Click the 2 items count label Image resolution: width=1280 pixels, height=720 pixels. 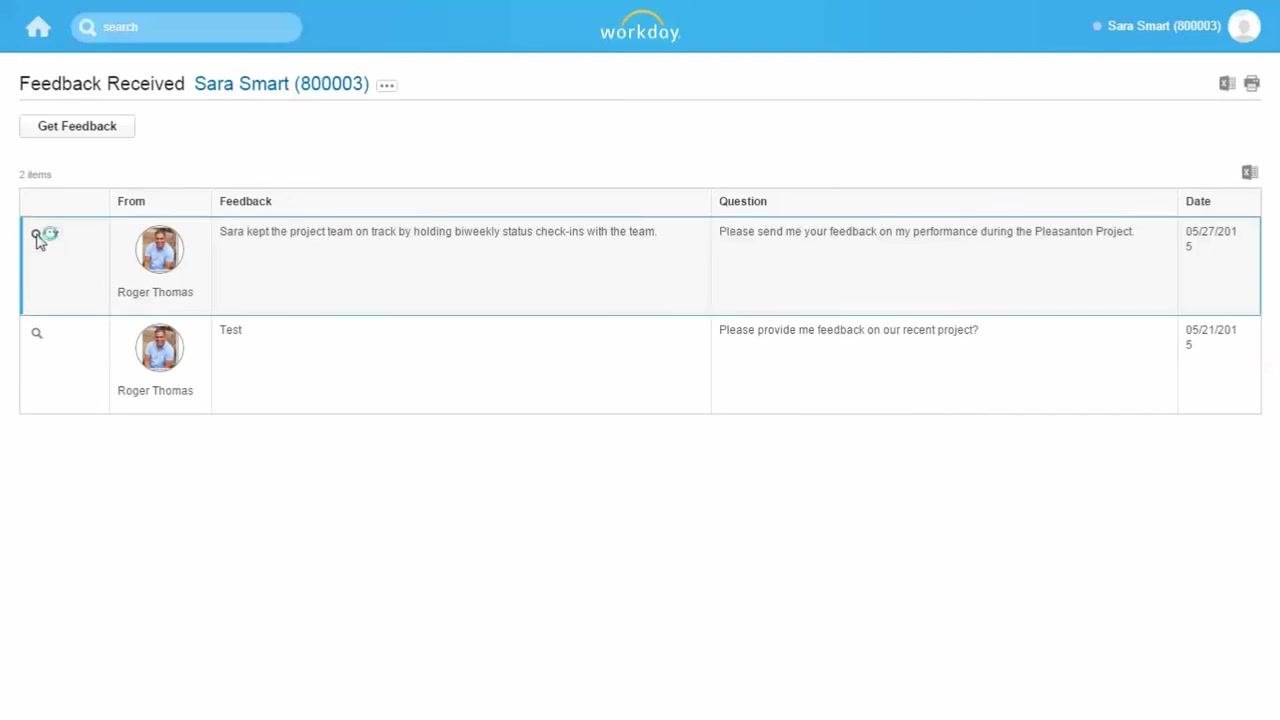click(35, 174)
